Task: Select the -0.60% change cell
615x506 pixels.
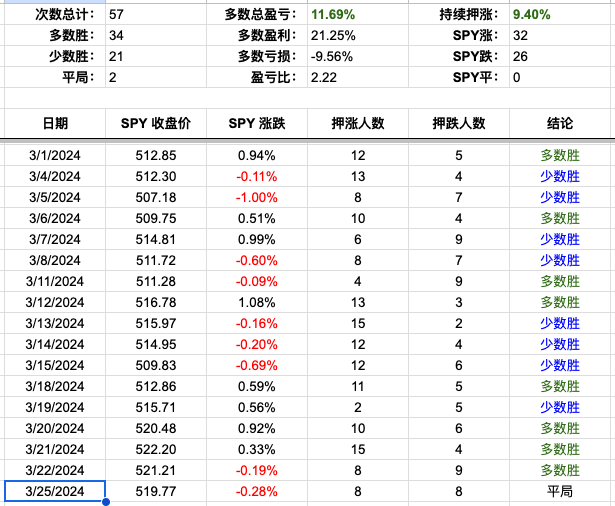Action: pyautogui.click(x=257, y=260)
